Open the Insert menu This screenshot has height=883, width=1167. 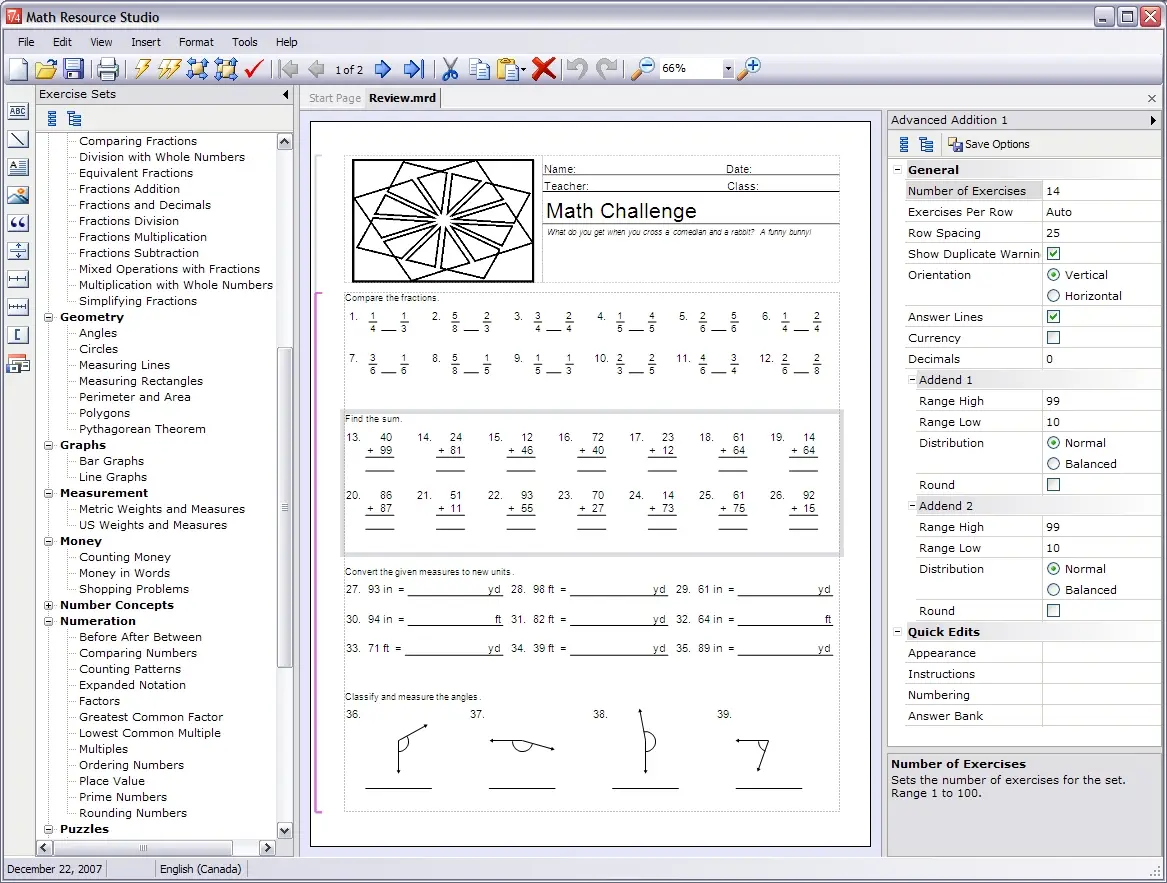click(x=146, y=42)
